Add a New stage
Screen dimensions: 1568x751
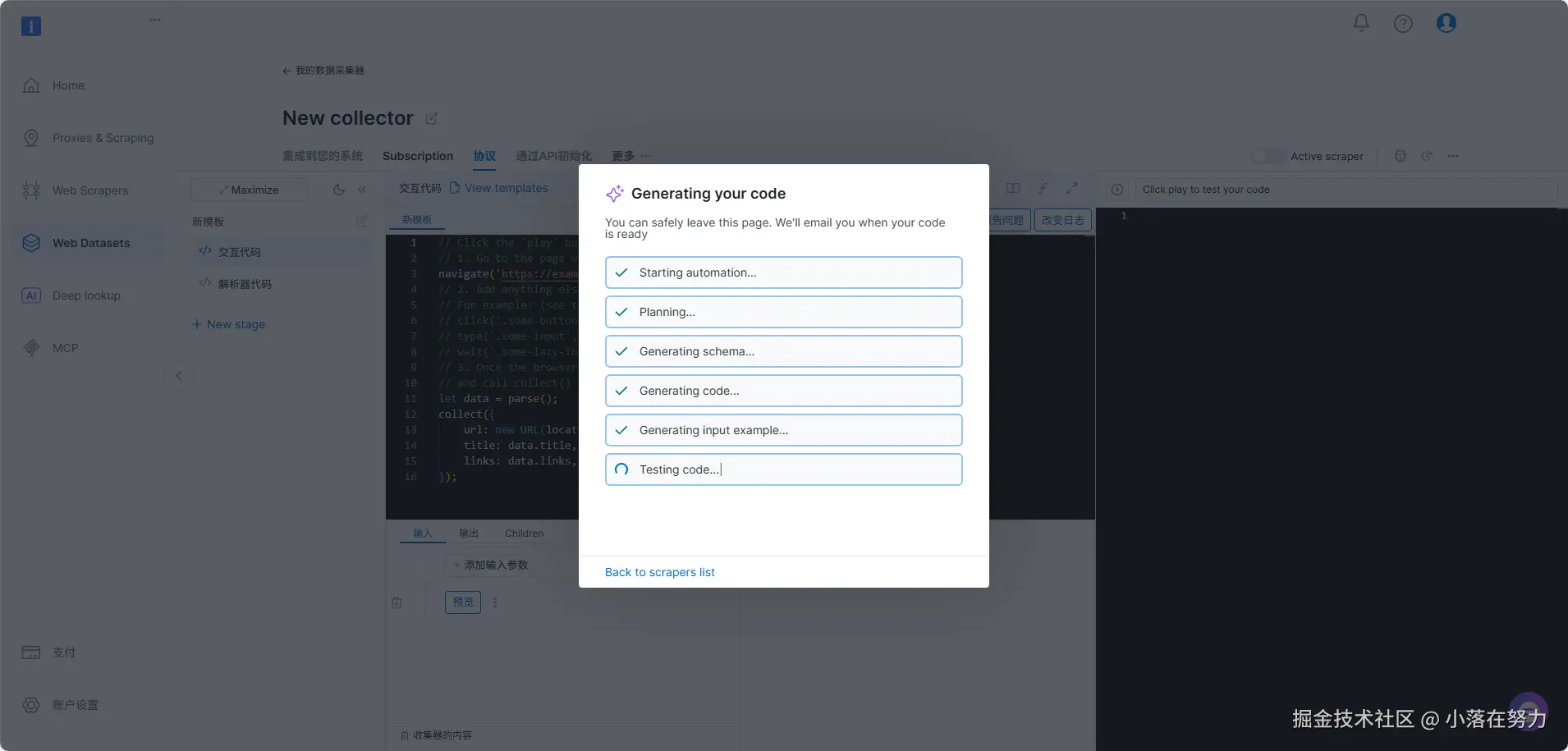(228, 324)
